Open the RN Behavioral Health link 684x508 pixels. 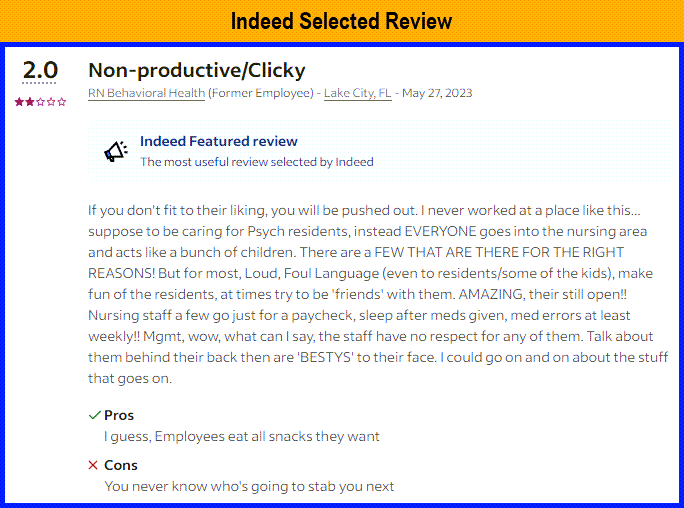[147, 93]
